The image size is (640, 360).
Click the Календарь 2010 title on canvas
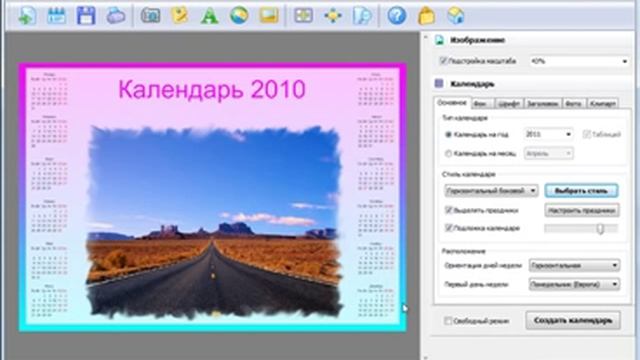point(212,89)
